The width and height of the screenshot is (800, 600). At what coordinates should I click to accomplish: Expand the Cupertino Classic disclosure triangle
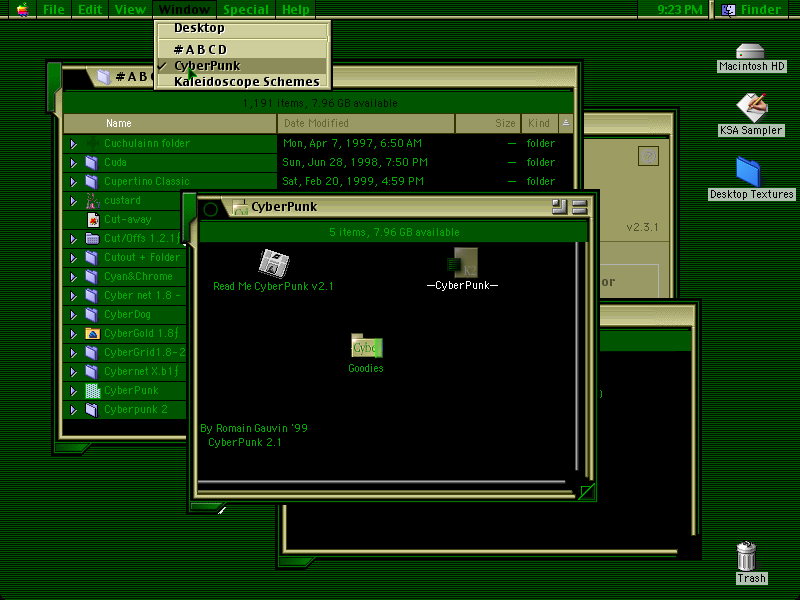click(x=73, y=182)
